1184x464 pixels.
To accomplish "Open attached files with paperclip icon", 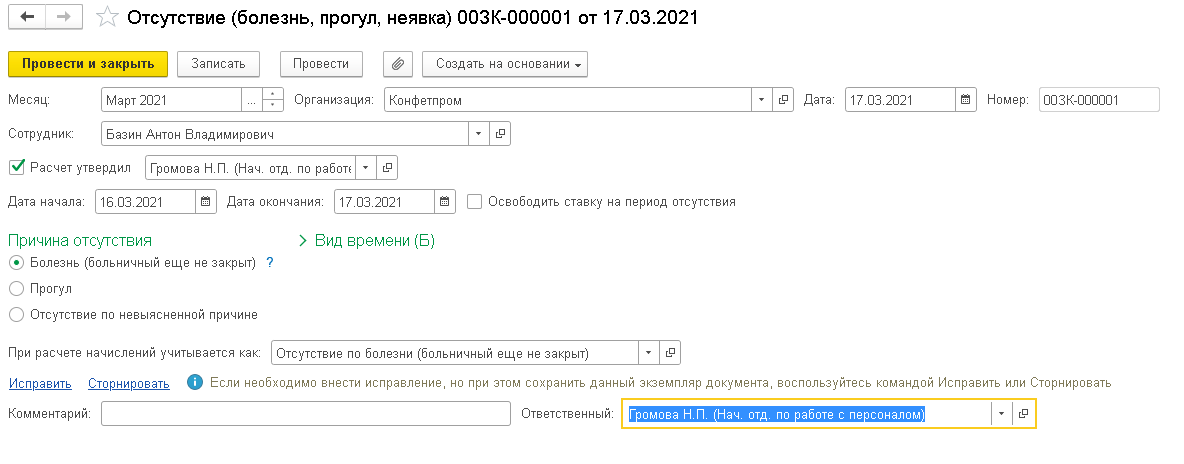I will (x=398, y=64).
